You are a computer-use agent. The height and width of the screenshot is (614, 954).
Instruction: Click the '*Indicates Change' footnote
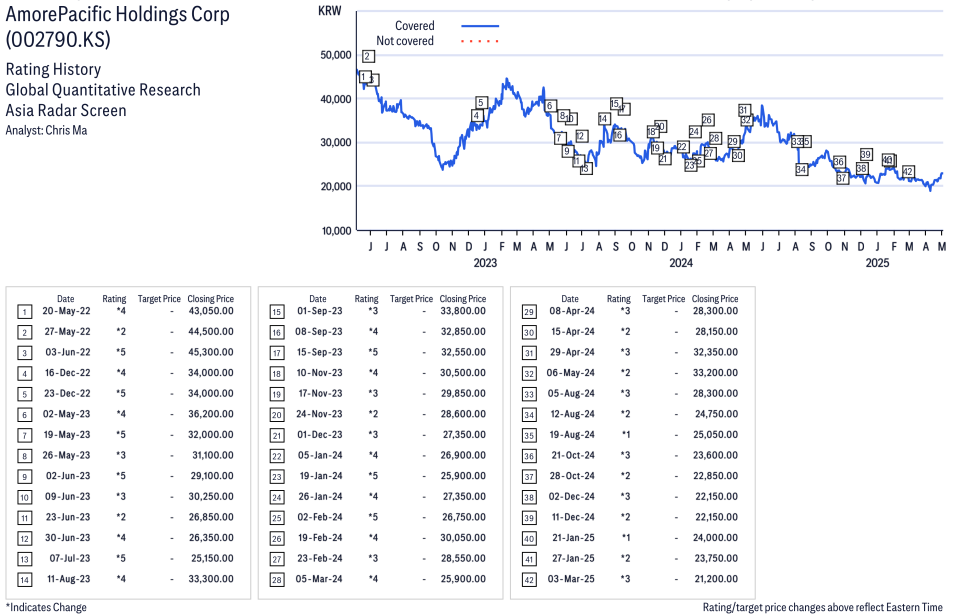pos(46,607)
